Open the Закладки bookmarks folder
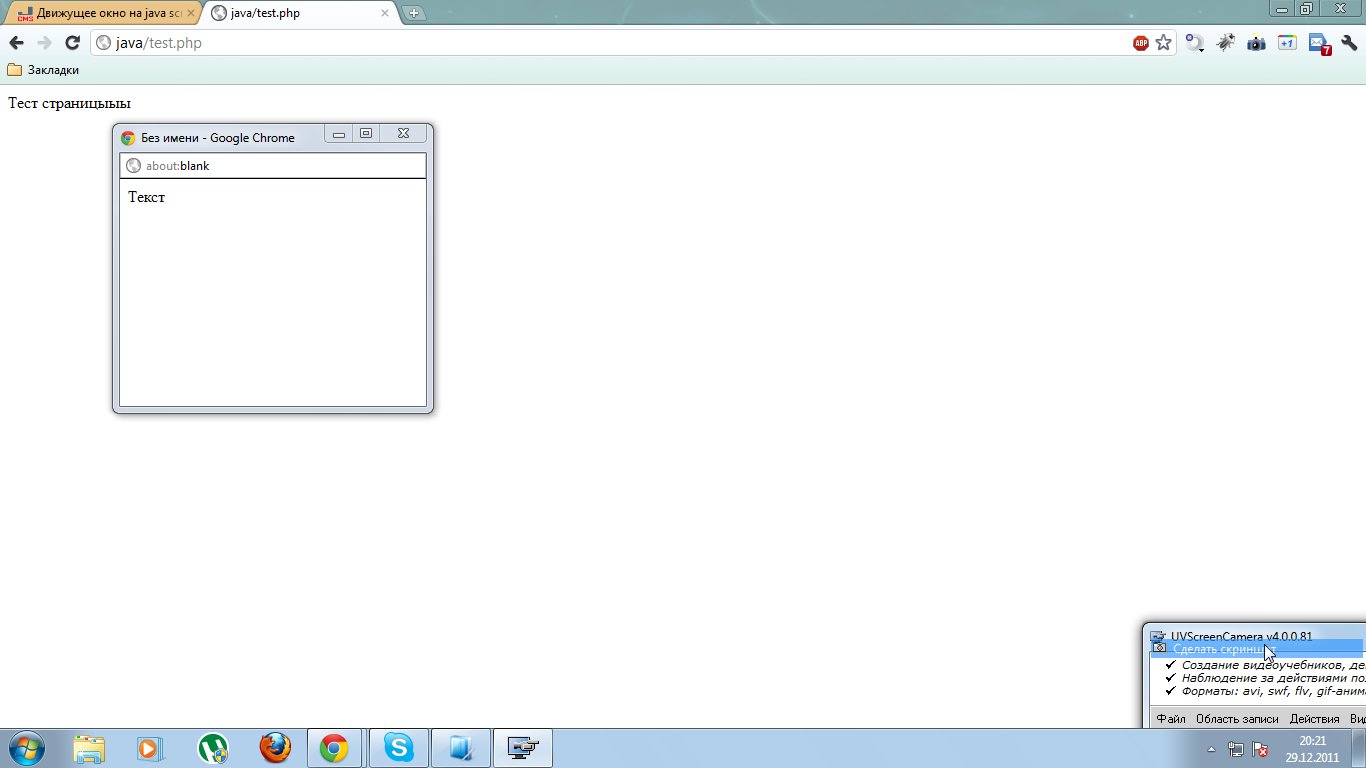This screenshot has height=768, width=1366. (43, 70)
